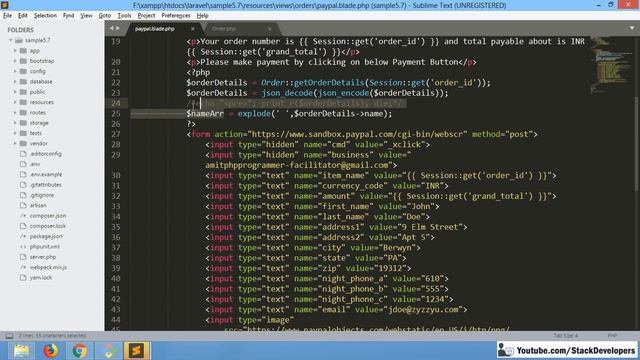Open the Help menu
640x360 pixels.
[202, 16]
